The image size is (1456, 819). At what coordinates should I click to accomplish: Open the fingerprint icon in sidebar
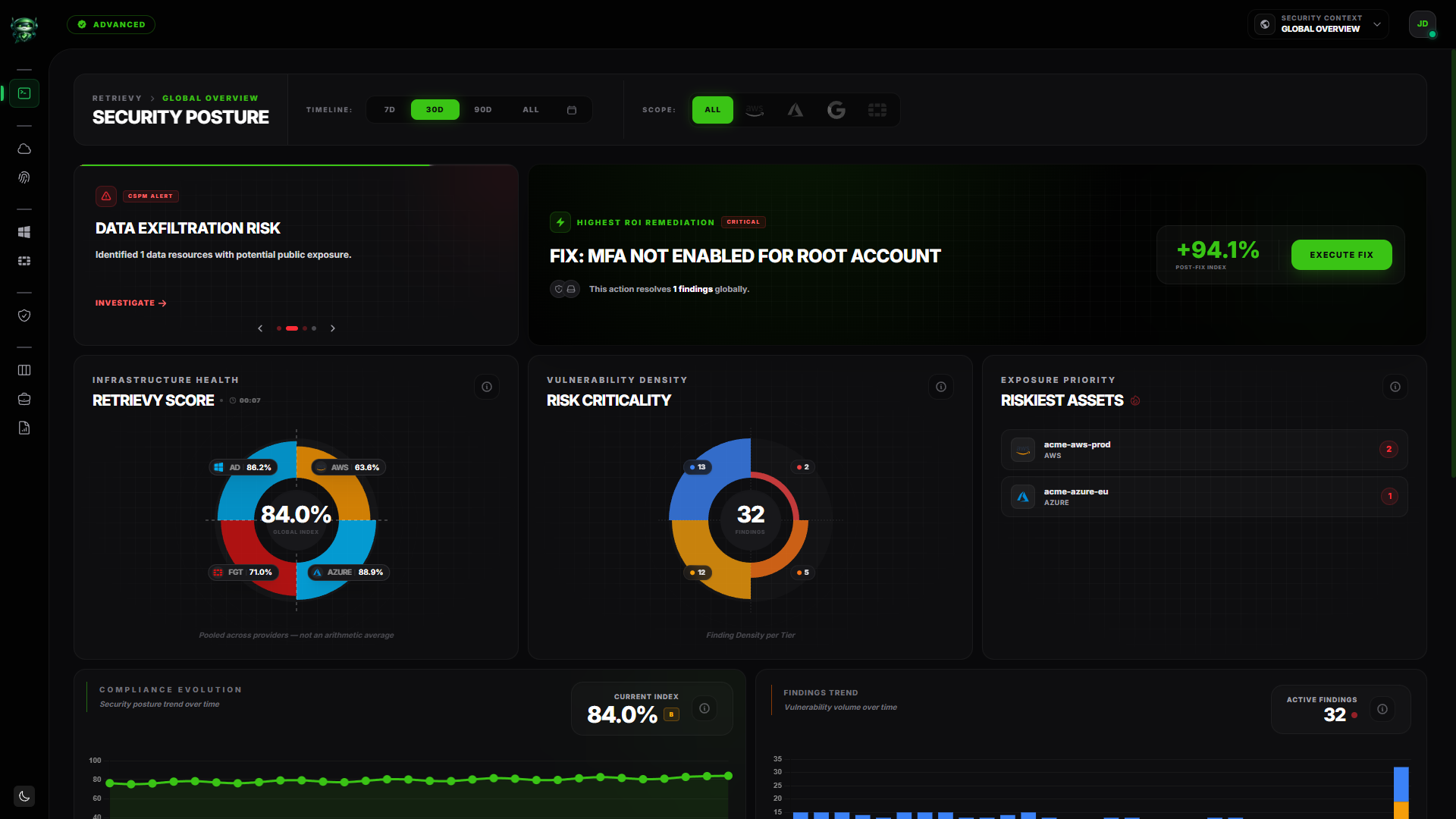coord(24,177)
